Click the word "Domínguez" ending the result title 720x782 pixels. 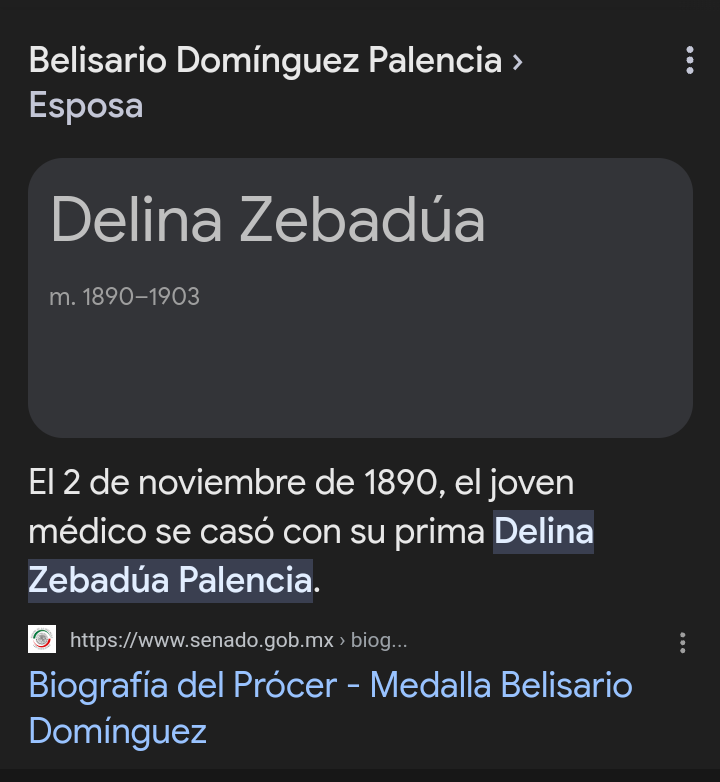[118, 731]
